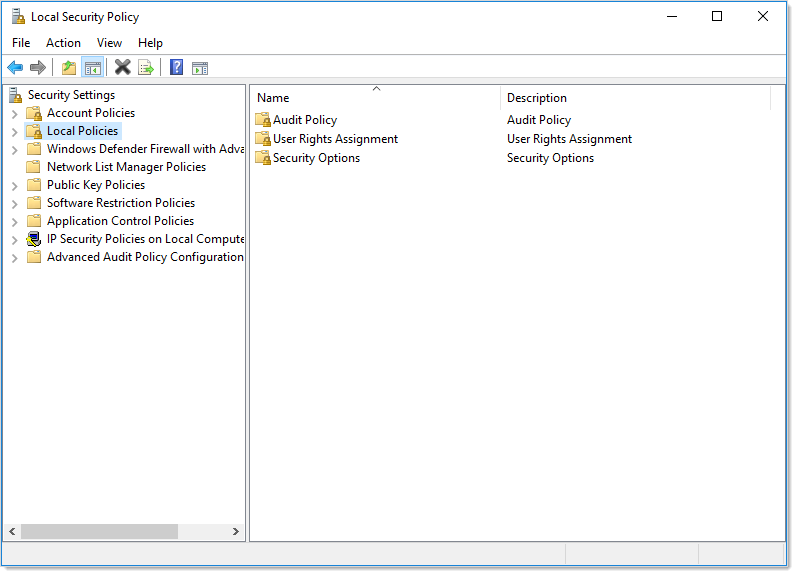Expand the Public Key Policies node
The height and width of the screenshot is (575, 796).
click(15, 186)
